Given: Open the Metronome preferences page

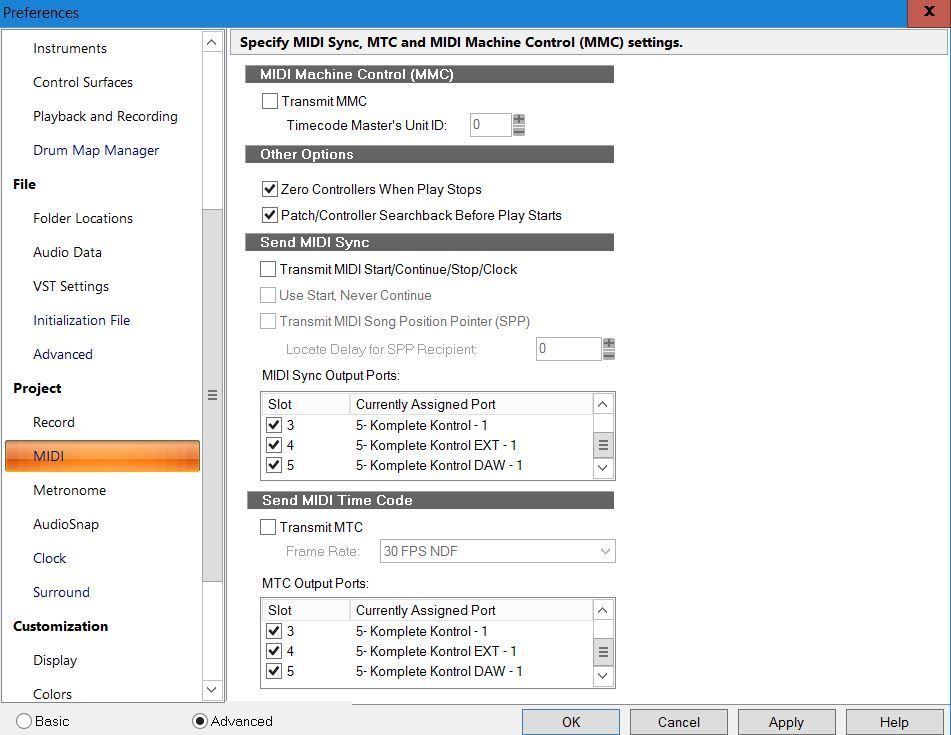Looking at the screenshot, I should point(69,490).
